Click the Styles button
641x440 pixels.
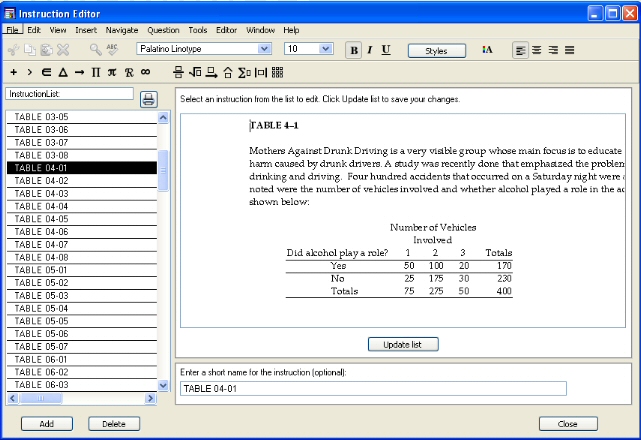pos(437,51)
